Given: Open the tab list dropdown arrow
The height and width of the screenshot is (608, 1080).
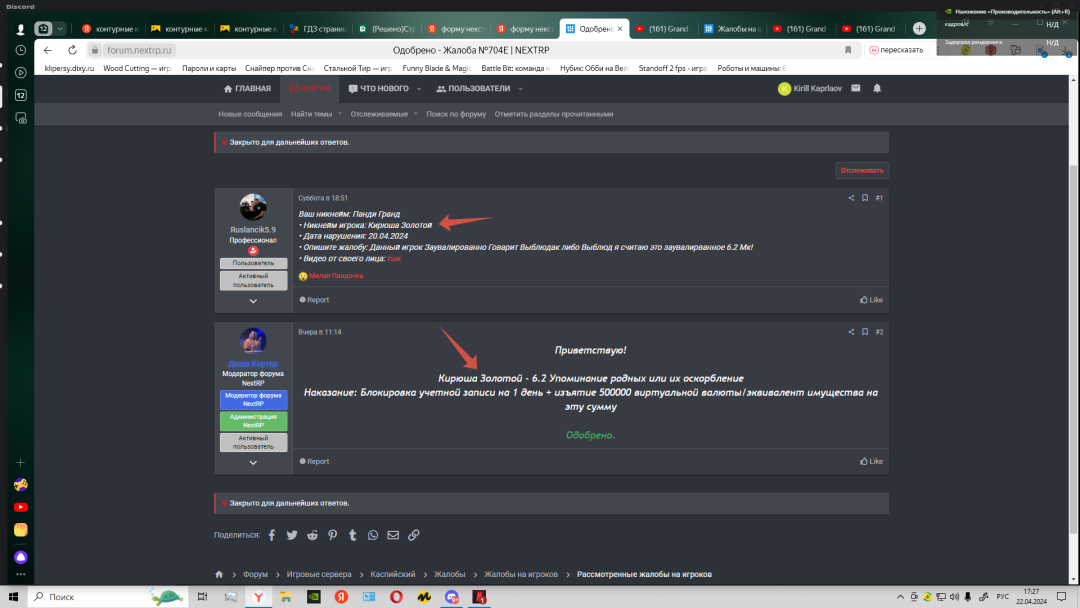Looking at the screenshot, I should click(61, 29).
